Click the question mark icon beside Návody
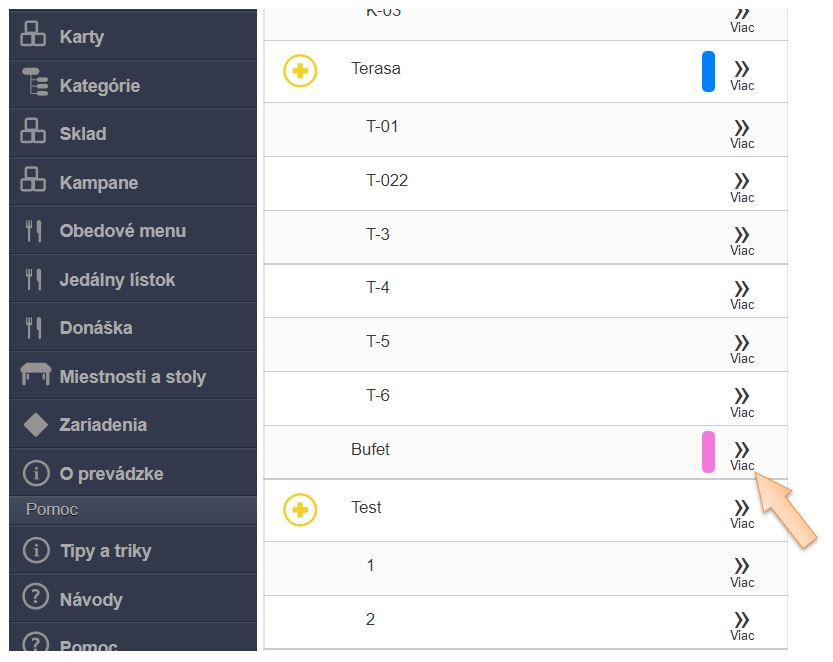This screenshot has height=662, width=833. click(35, 598)
